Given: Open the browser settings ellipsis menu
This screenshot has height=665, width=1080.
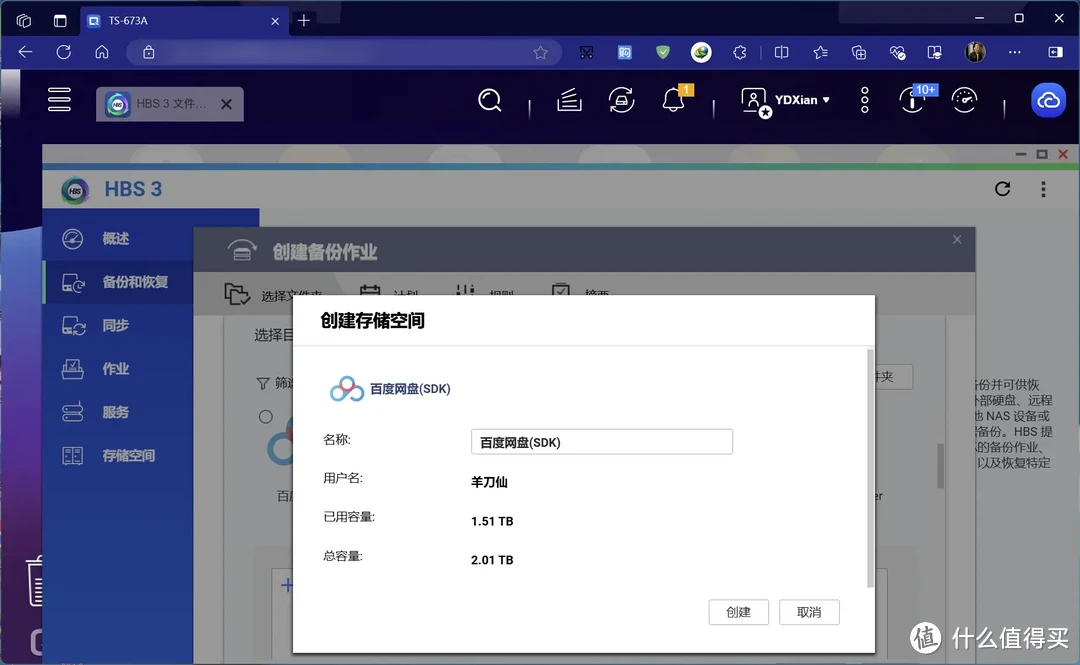Looking at the screenshot, I should [1013, 52].
